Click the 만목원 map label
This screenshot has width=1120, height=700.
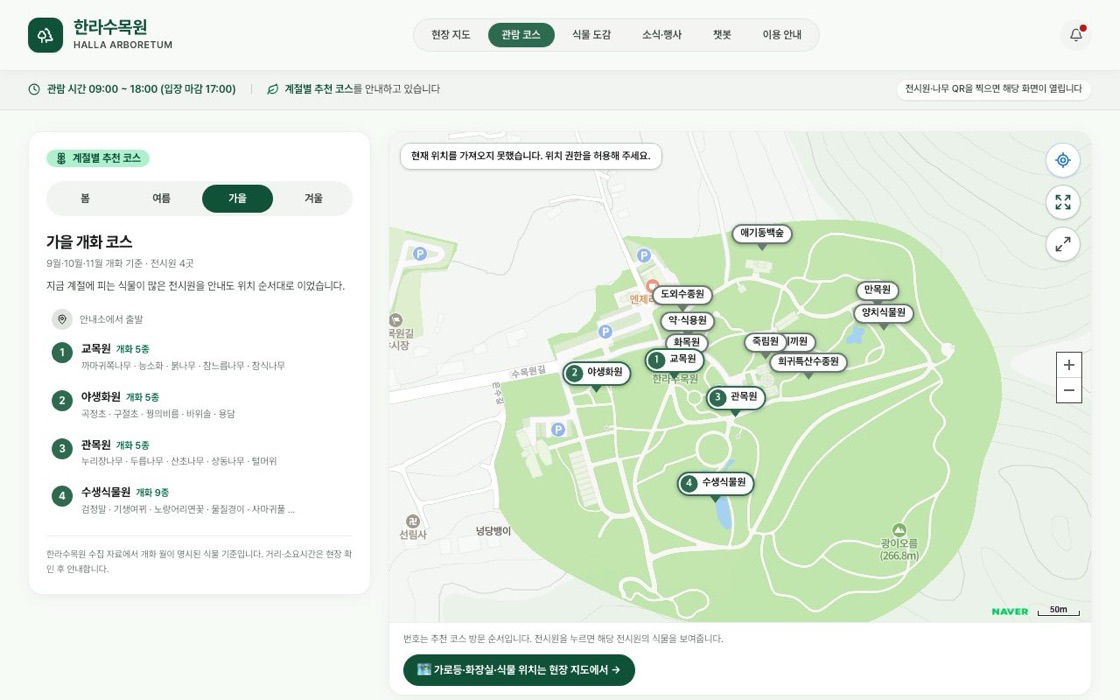click(x=877, y=290)
